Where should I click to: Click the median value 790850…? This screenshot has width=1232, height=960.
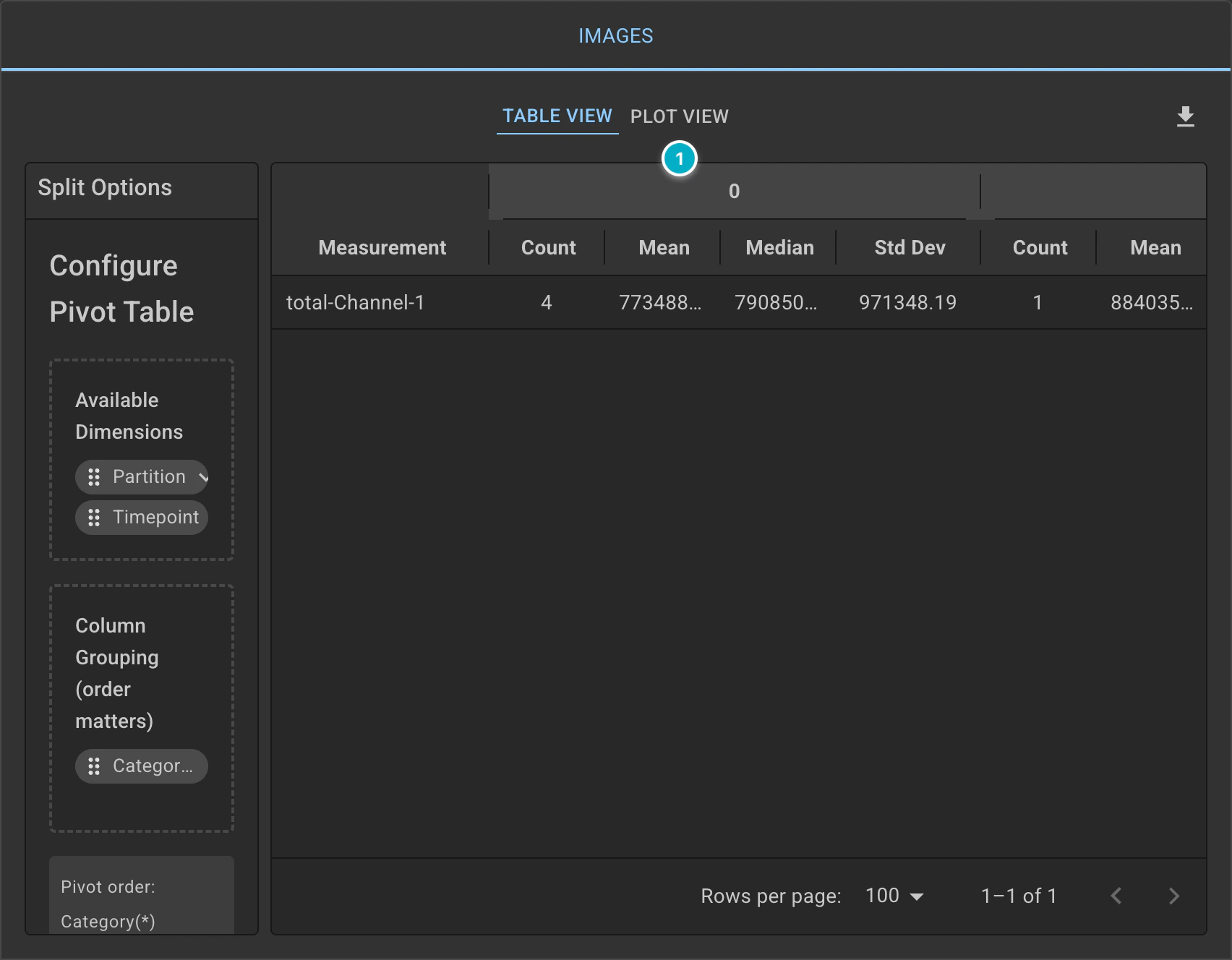777,303
